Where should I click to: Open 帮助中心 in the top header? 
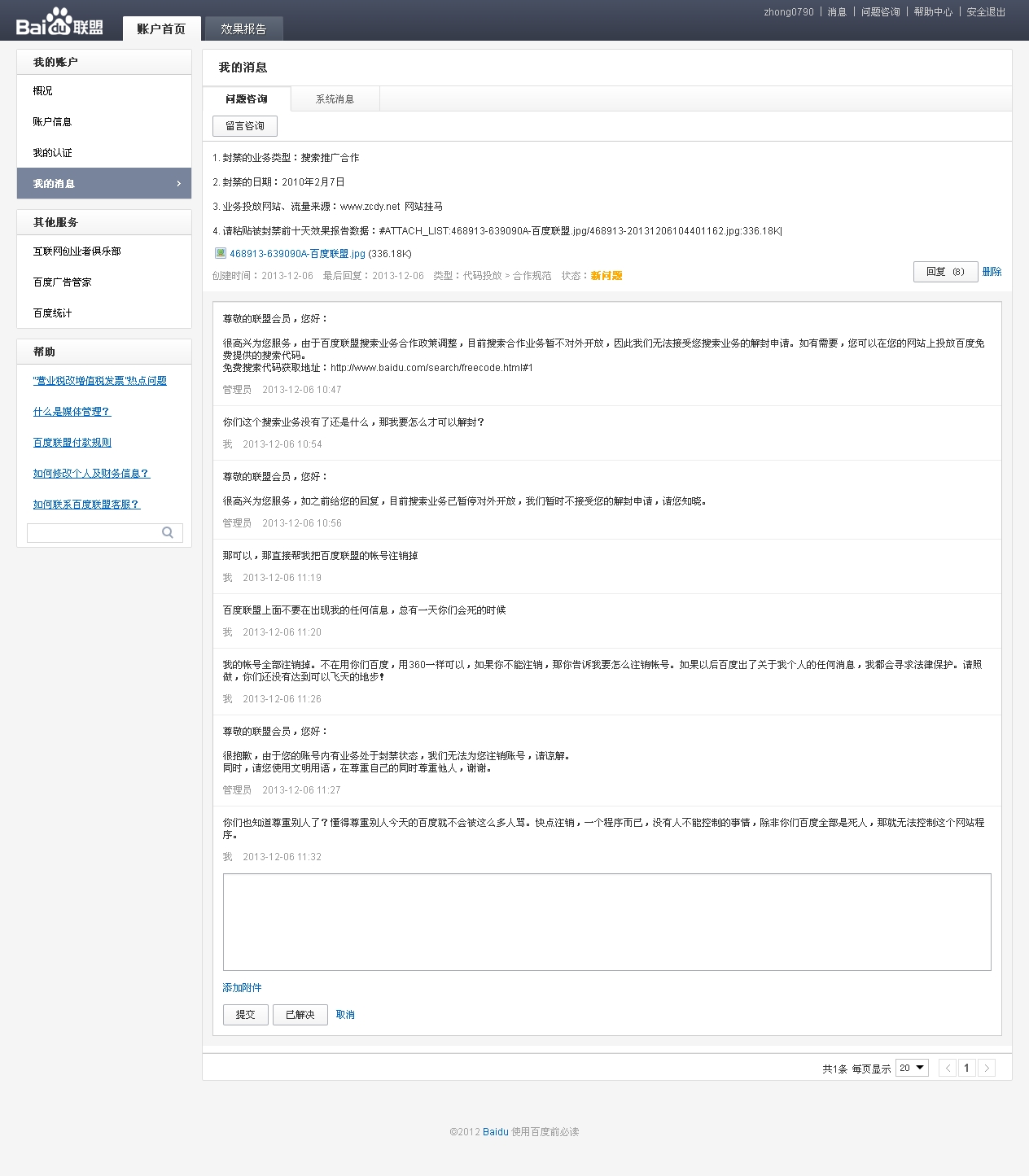click(933, 12)
